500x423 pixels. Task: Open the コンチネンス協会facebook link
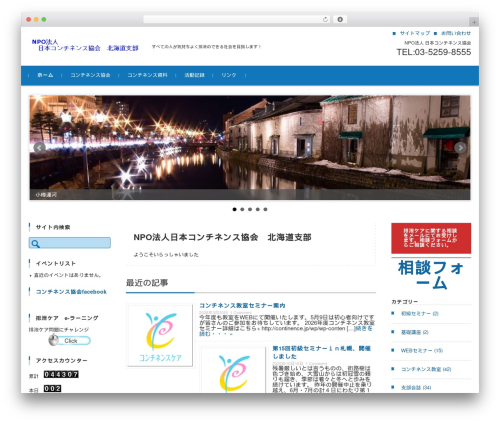pyautogui.click(x=71, y=292)
